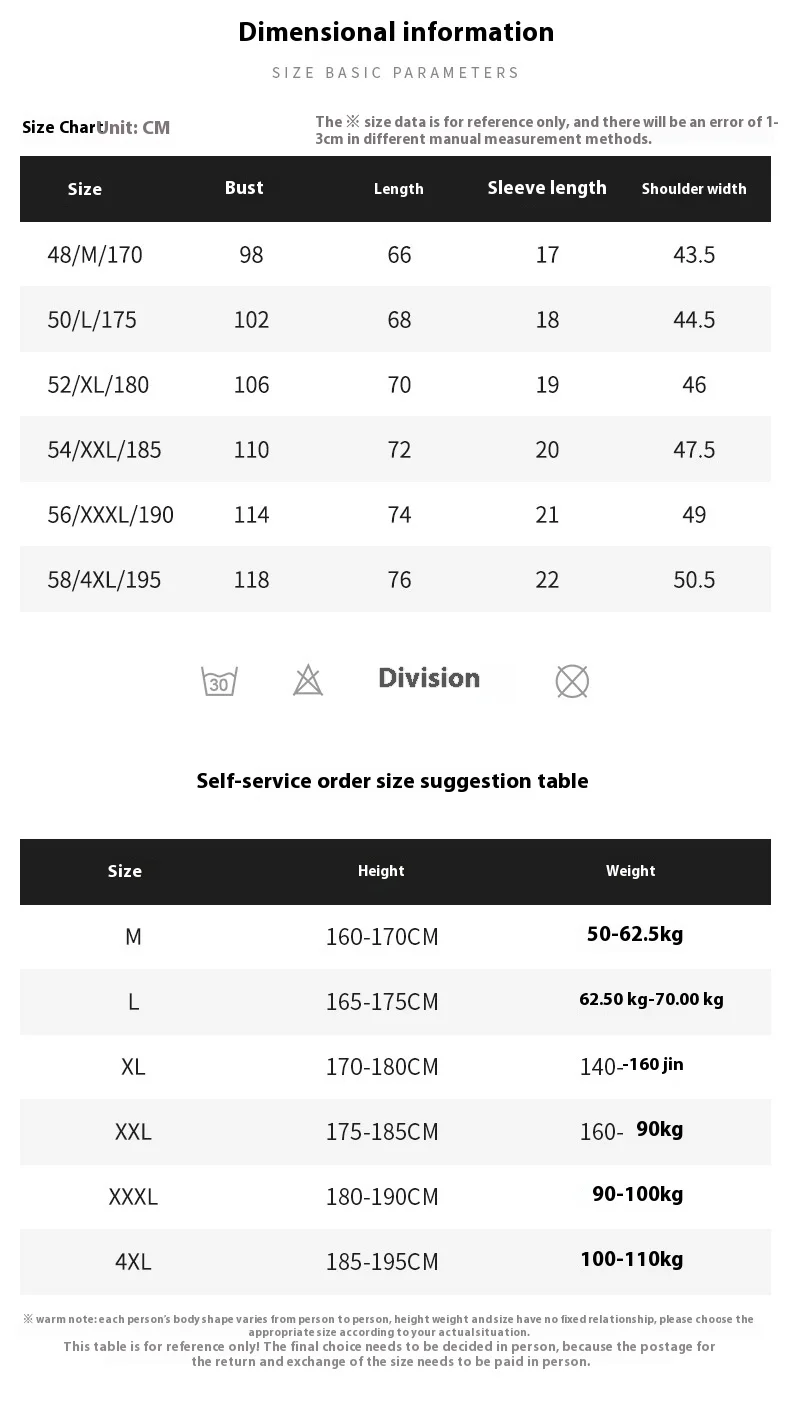Click the Division label text
The width and height of the screenshot is (790, 1421).
(429, 678)
